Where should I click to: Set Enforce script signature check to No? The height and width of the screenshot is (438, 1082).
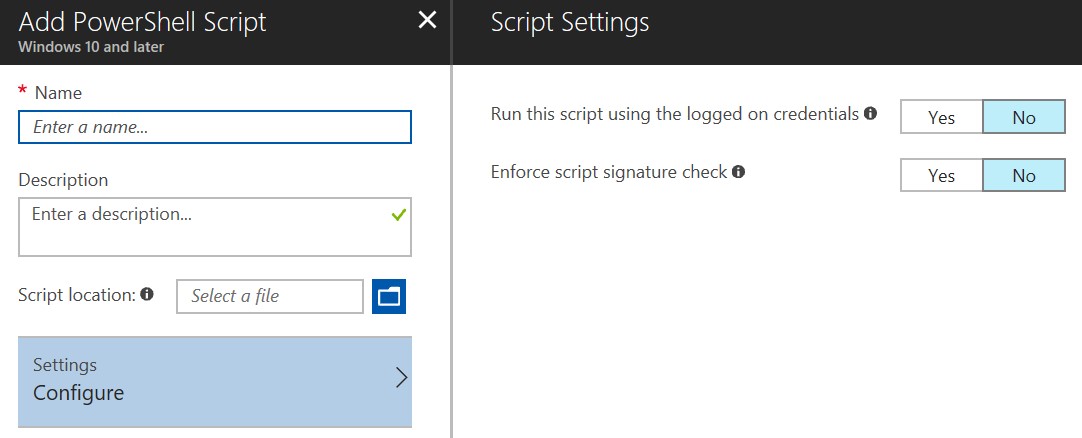click(1024, 175)
